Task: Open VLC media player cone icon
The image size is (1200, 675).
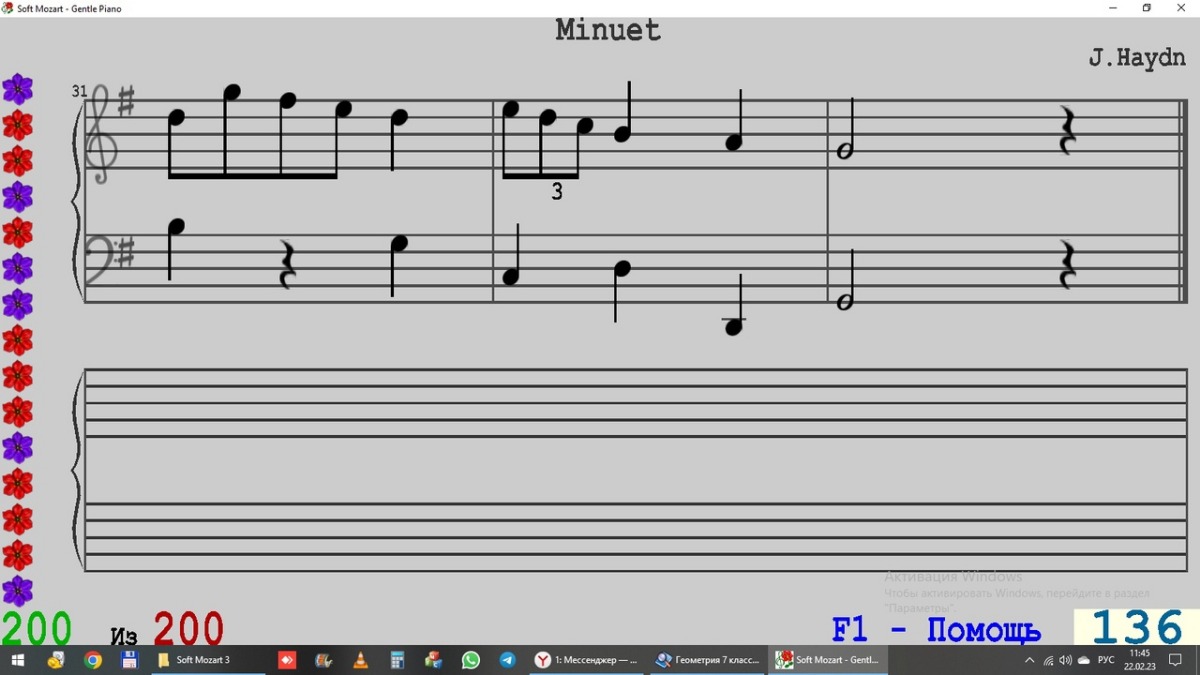Action: [360, 660]
